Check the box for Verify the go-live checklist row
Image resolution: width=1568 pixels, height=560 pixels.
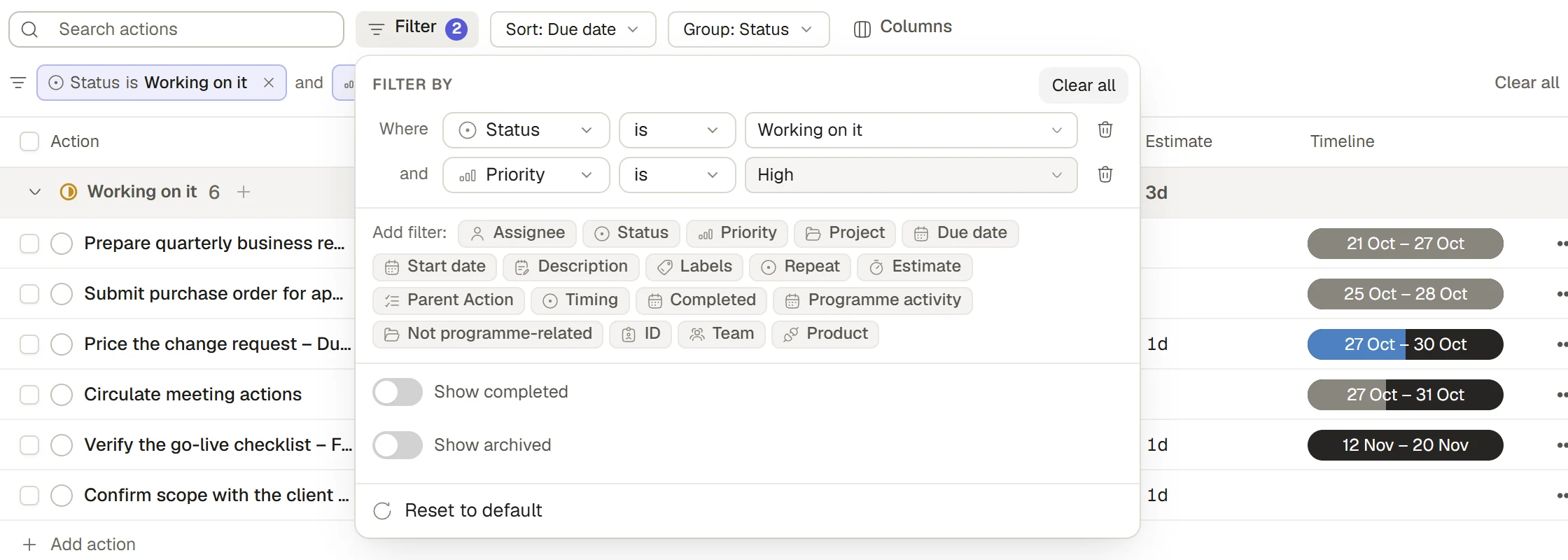pyautogui.click(x=29, y=445)
